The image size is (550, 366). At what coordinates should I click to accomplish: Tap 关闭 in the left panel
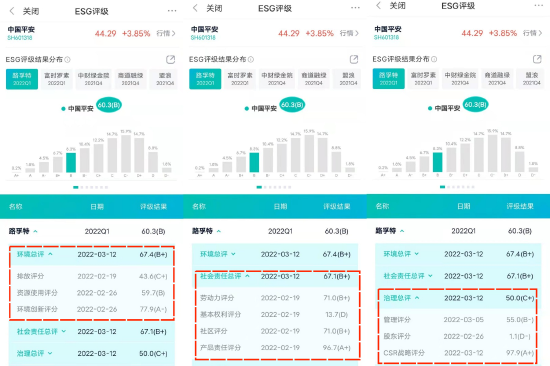pos(31,11)
